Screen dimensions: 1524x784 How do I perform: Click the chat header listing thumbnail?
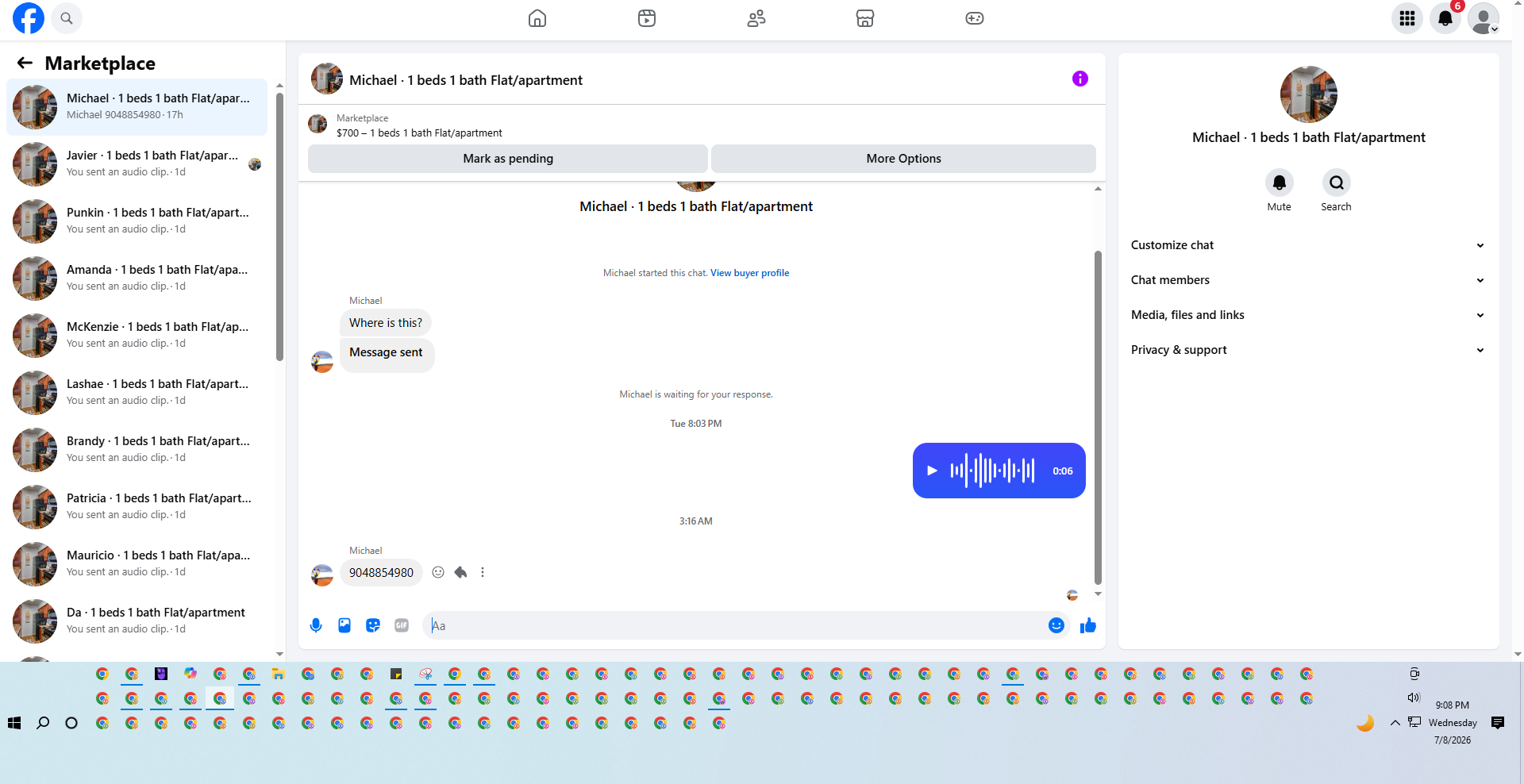327,79
